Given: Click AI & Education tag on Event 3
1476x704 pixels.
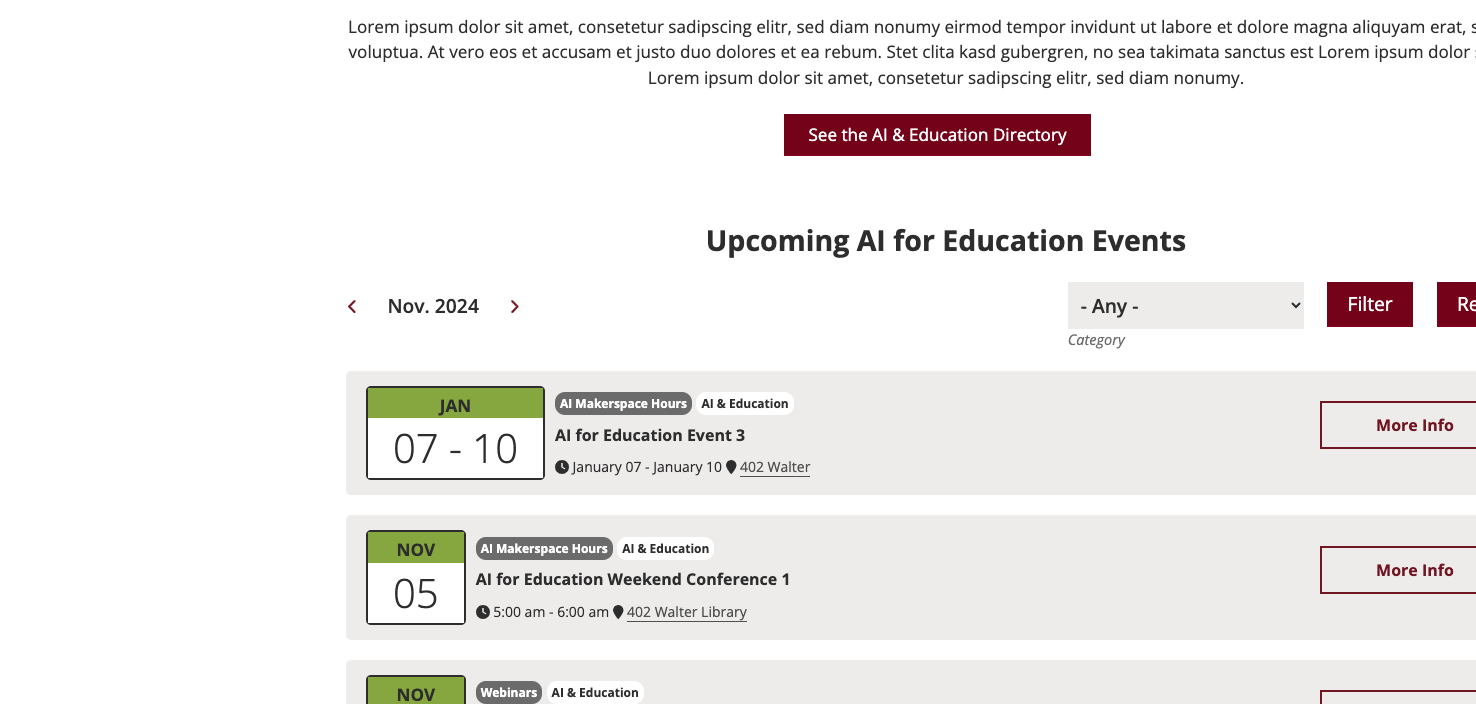Looking at the screenshot, I should coord(745,404).
